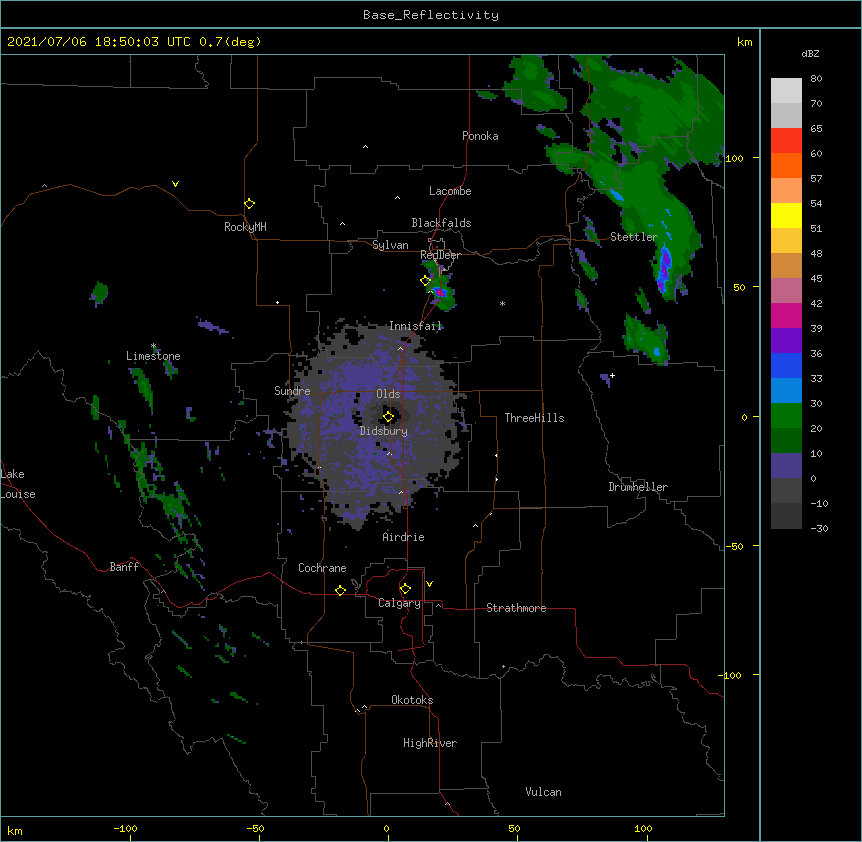Click the Drumheller label
The width and height of the screenshot is (862, 842).
point(638,487)
